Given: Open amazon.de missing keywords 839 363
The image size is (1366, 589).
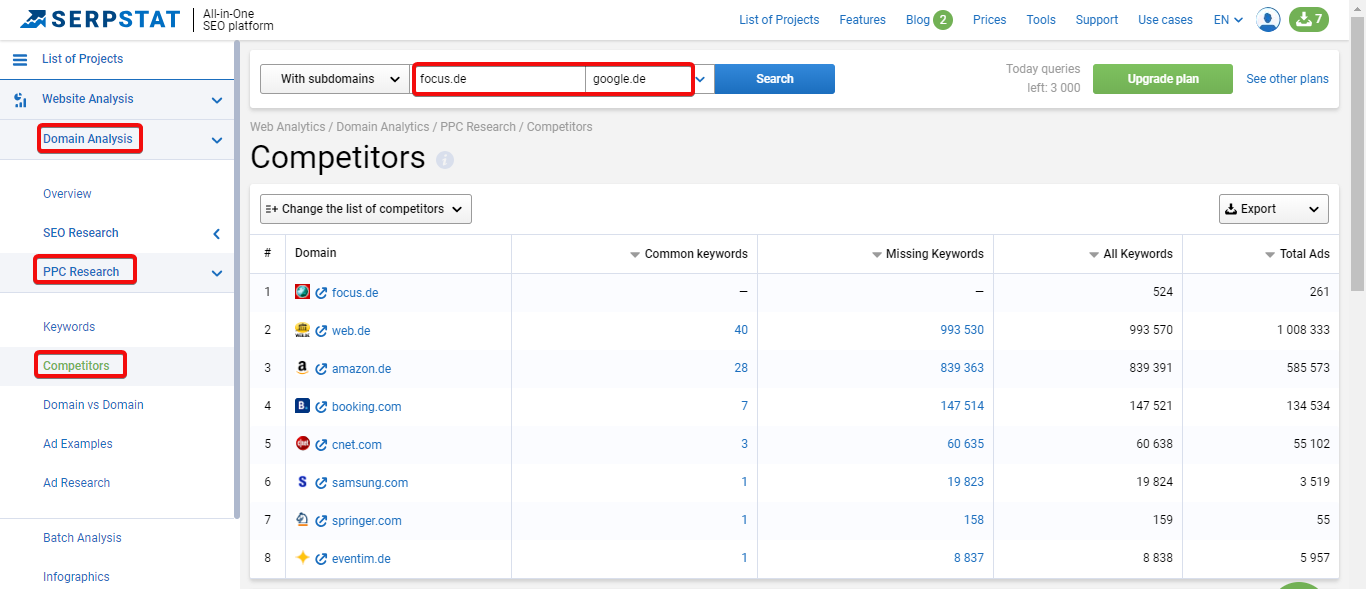Looking at the screenshot, I should click(x=962, y=368).
